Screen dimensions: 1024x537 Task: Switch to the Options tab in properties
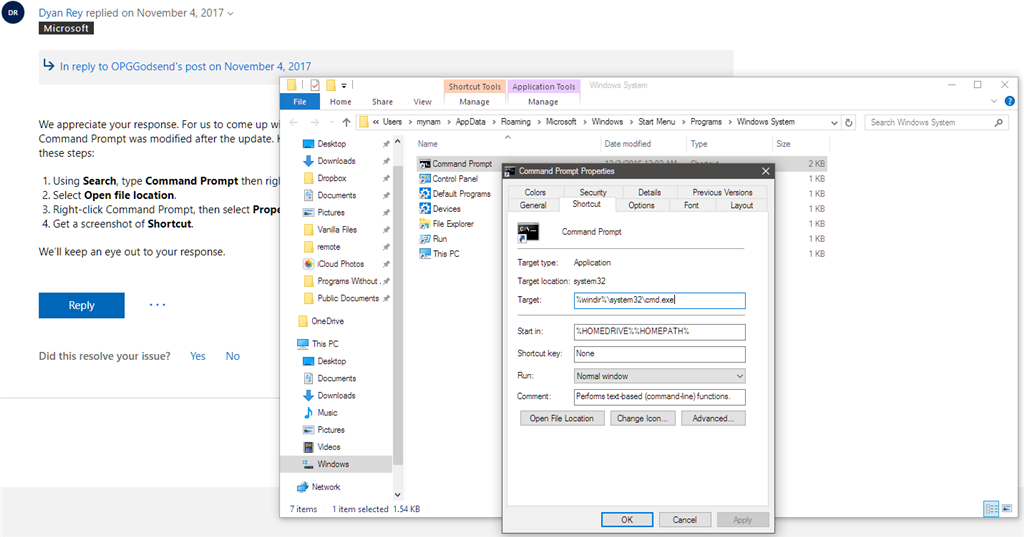[641, 205]
